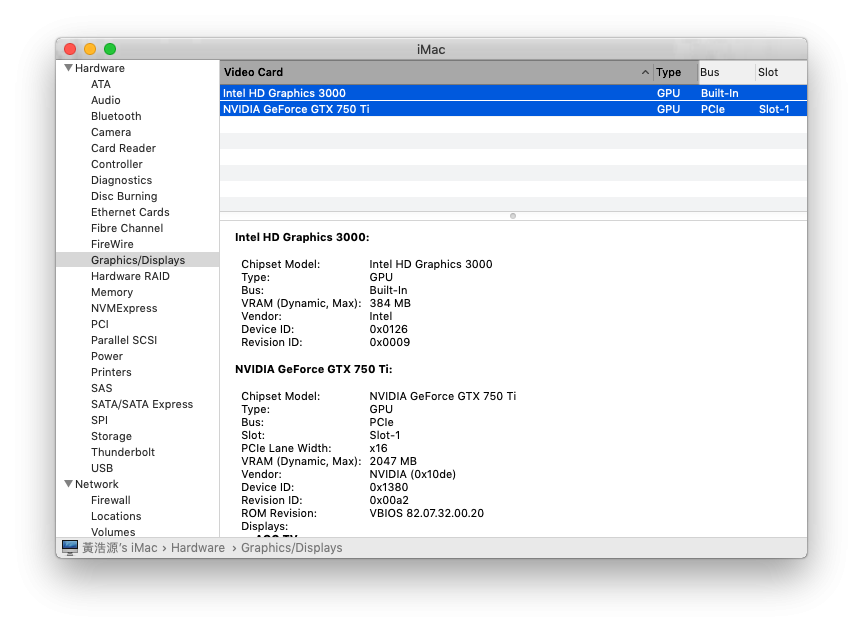Viewport: 863px width, 632px height.
Task: Open the Firewall item under Network
Action: [x=111, y=500]
